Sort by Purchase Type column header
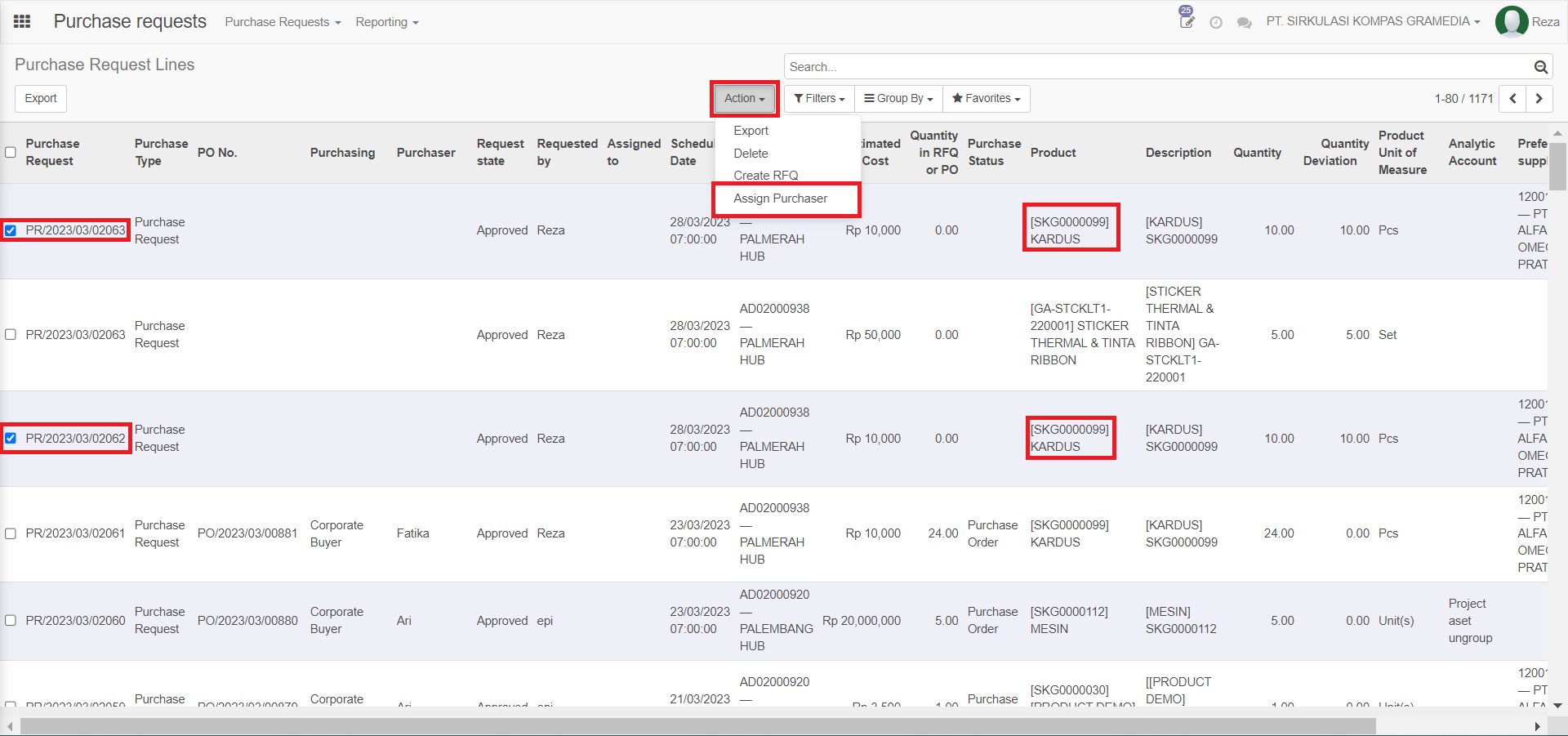 (161, 153)
